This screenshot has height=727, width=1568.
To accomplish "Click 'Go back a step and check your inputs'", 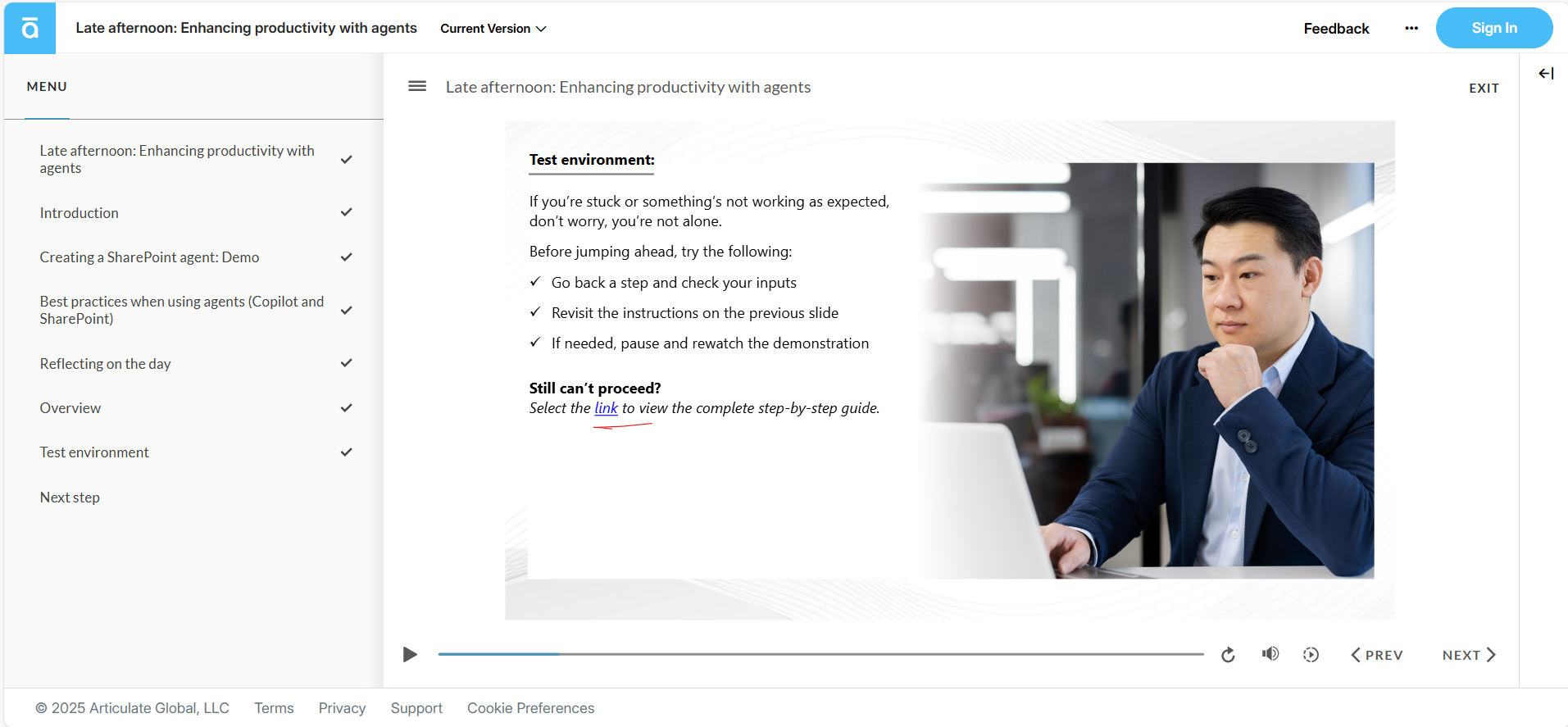I will (x=674, y=283).
